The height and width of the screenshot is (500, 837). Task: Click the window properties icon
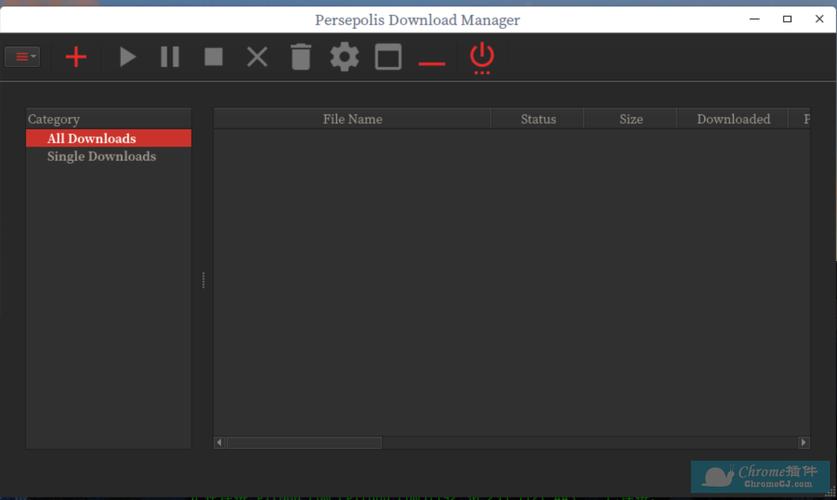388,57
